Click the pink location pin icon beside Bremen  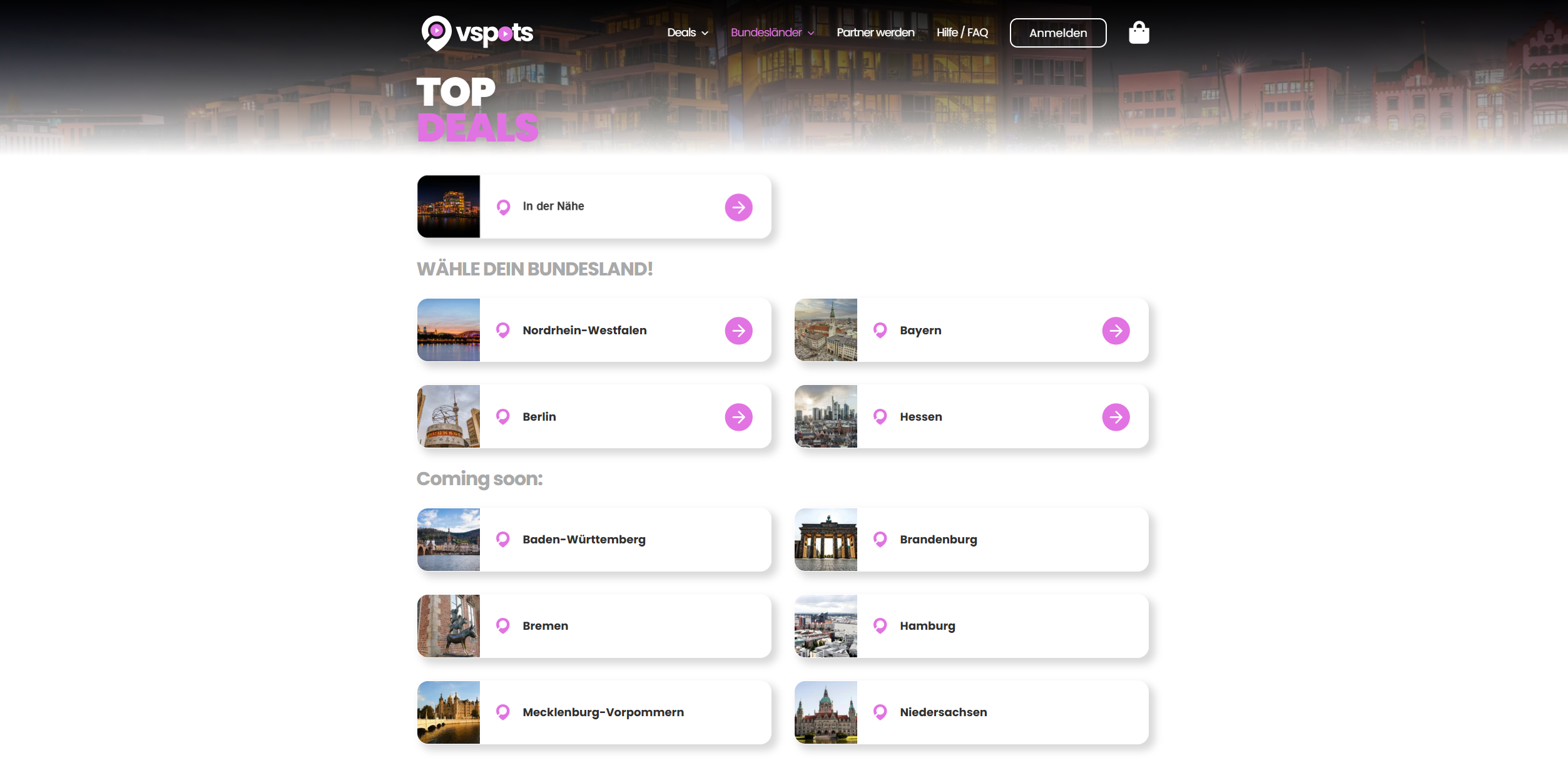pos(503,625)
